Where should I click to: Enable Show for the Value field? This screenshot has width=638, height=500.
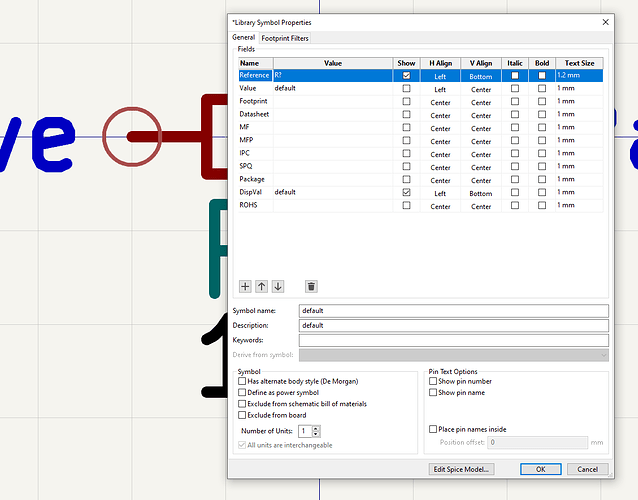coord(406,88)
